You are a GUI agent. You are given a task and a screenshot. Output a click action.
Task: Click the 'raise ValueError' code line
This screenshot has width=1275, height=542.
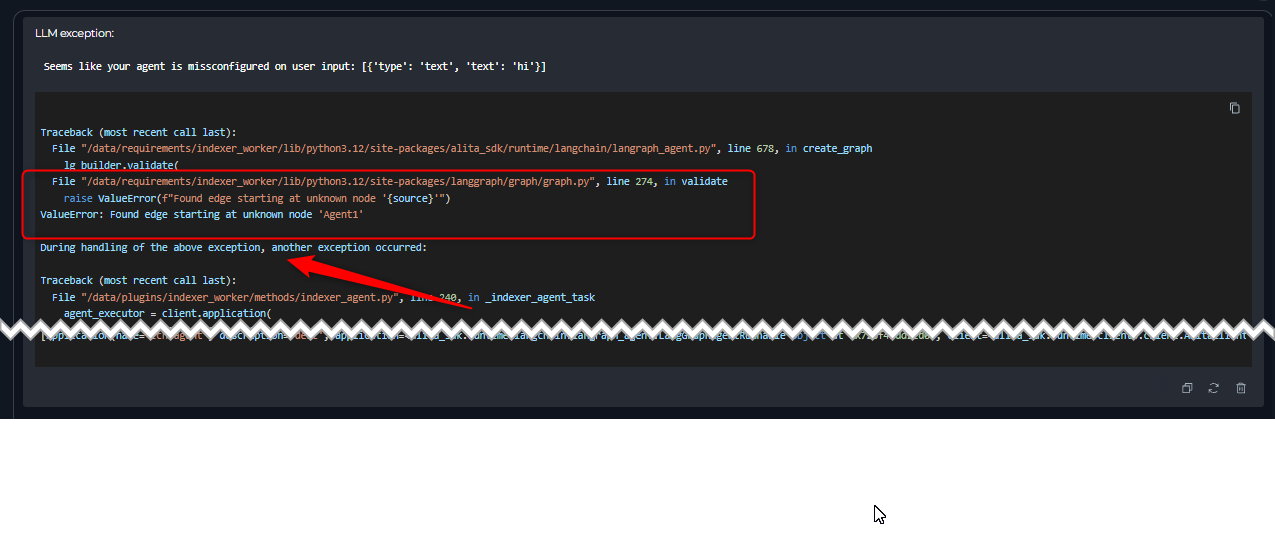click(x=257, y=198)
